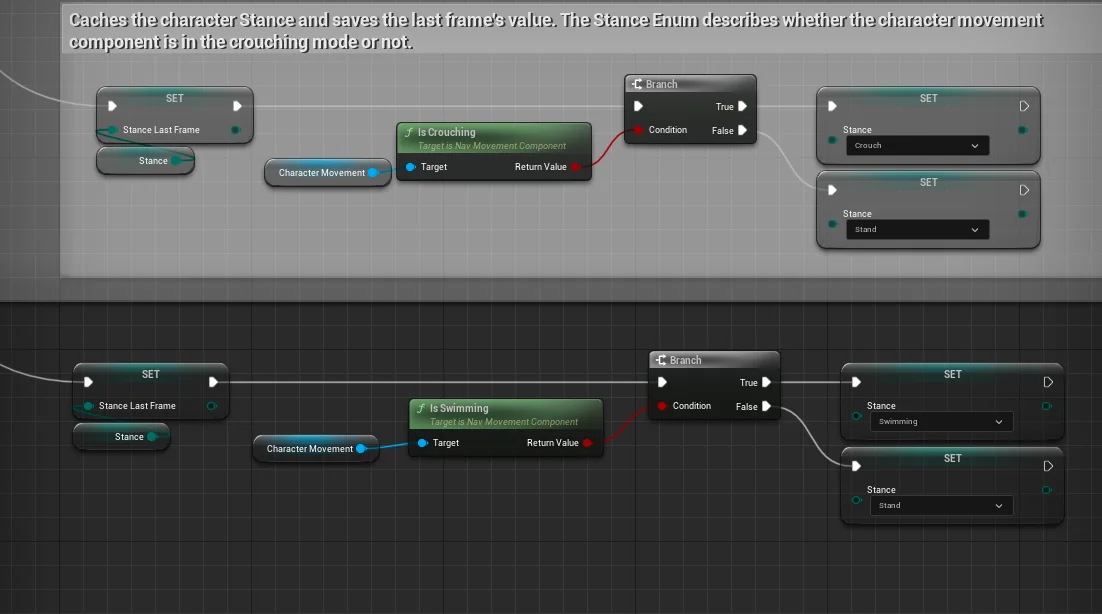Screen dimensions: 1102x614
Task: Click the Return Value pin on Is Crouching
Action: (x=576, y=166)
